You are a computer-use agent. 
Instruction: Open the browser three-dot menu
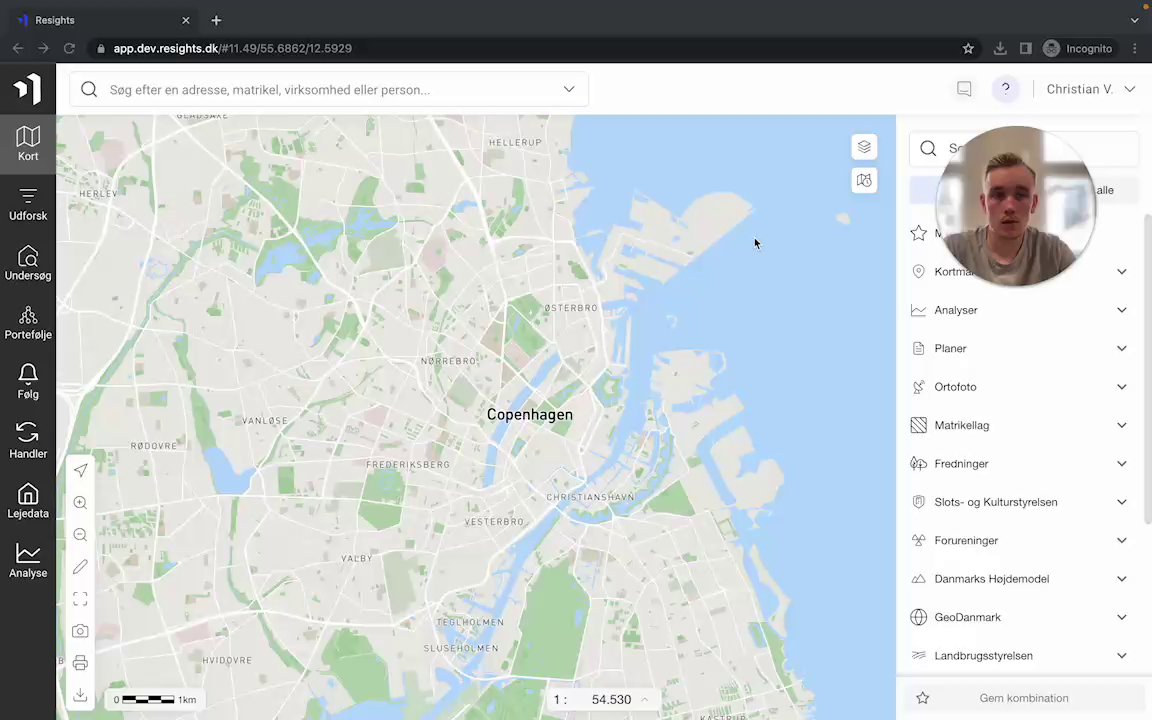pyautogui.click(x=1134, y=48)
